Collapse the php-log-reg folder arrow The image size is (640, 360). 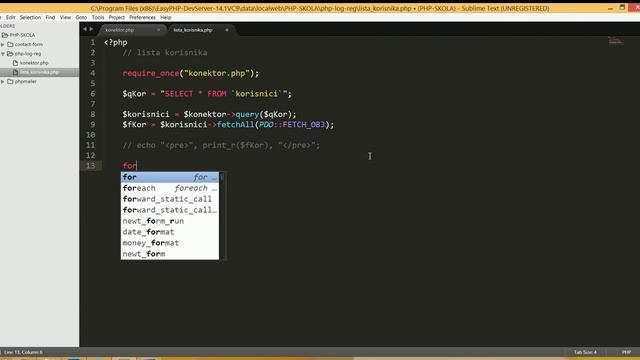pos(3,54)
